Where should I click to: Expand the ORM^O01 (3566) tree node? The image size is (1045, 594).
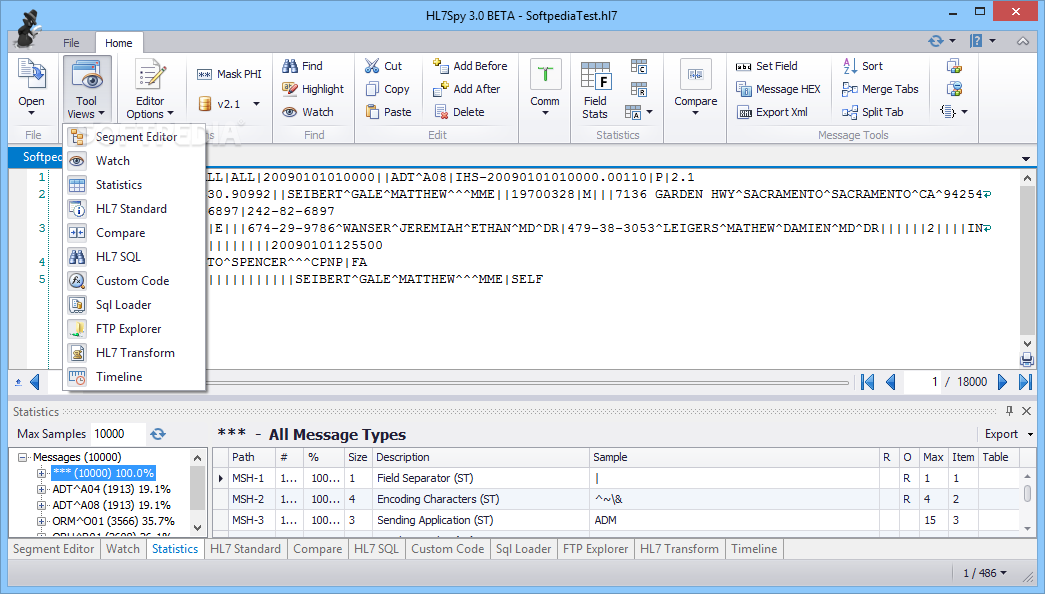tap(41, 521)
